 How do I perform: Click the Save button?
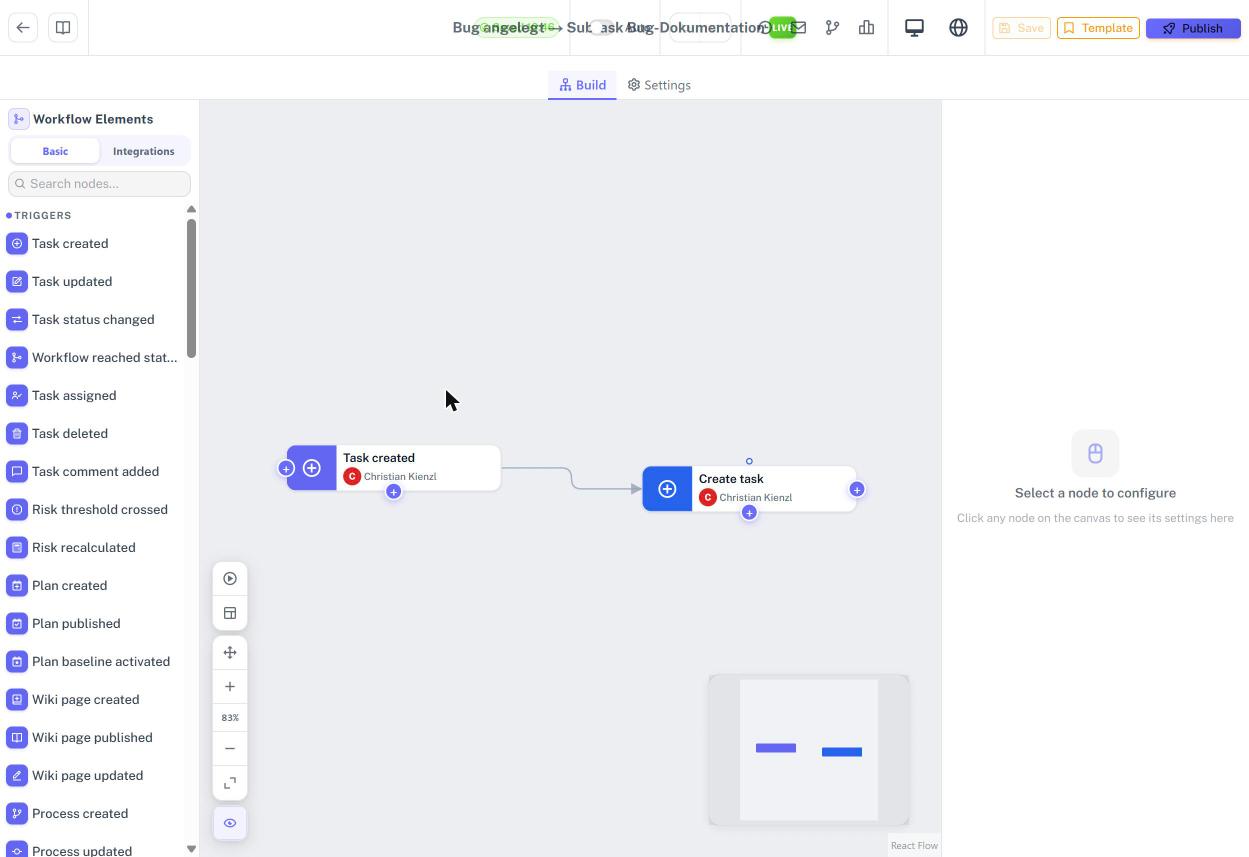click(x=1021, y=28)
